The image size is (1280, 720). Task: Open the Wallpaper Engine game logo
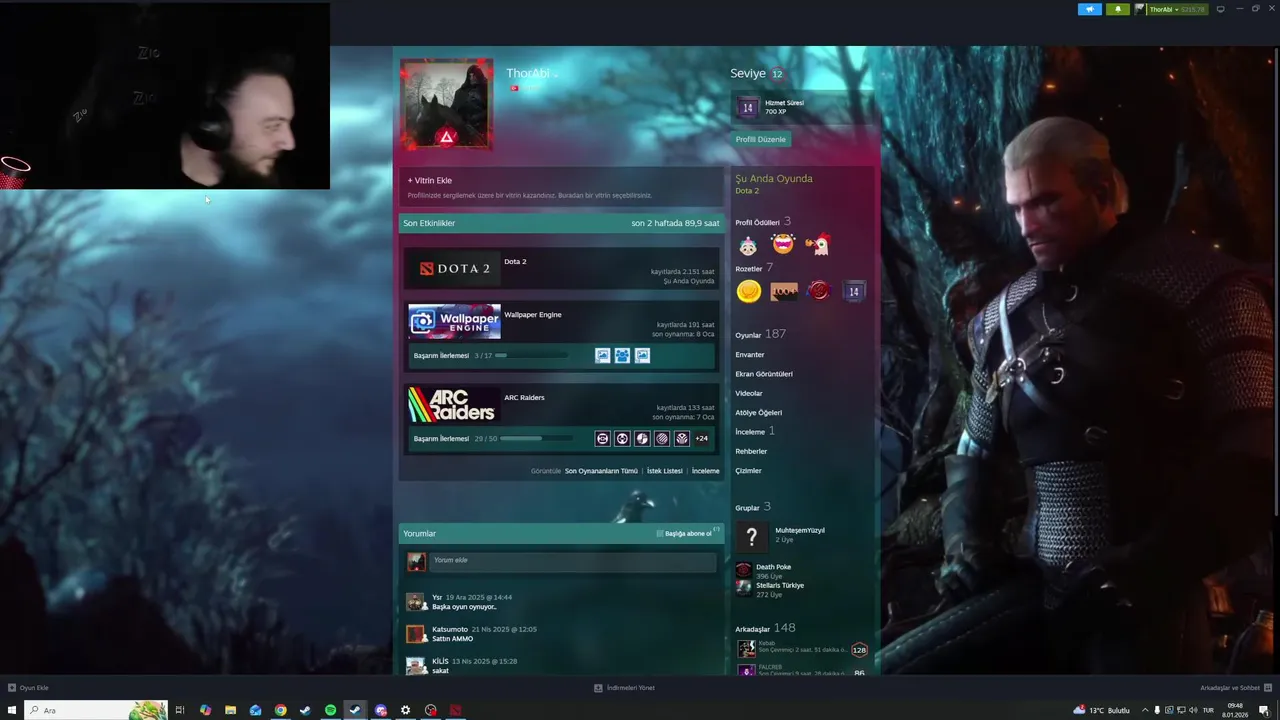pos(454,321)
